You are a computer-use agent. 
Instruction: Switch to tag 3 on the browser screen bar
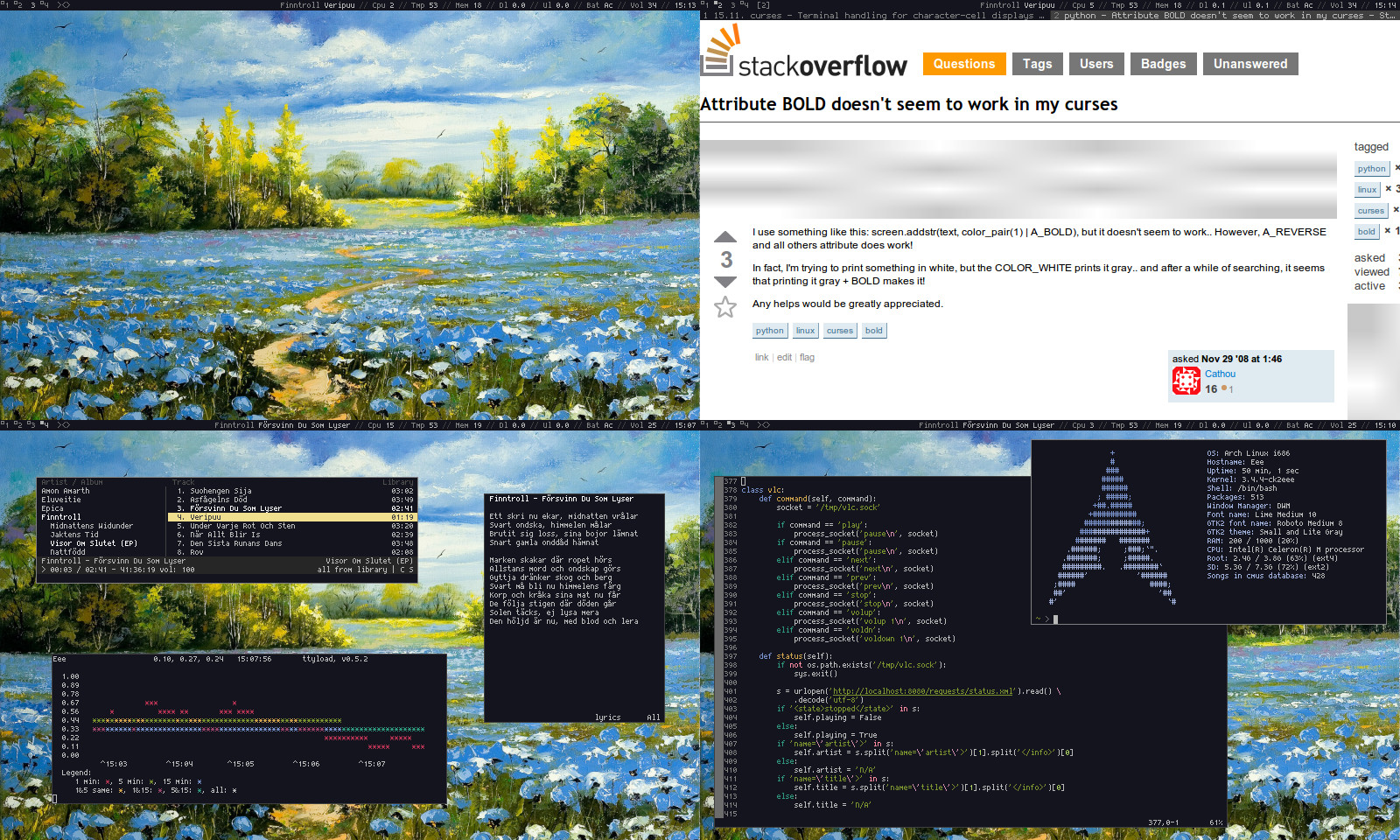coord(733,5)
